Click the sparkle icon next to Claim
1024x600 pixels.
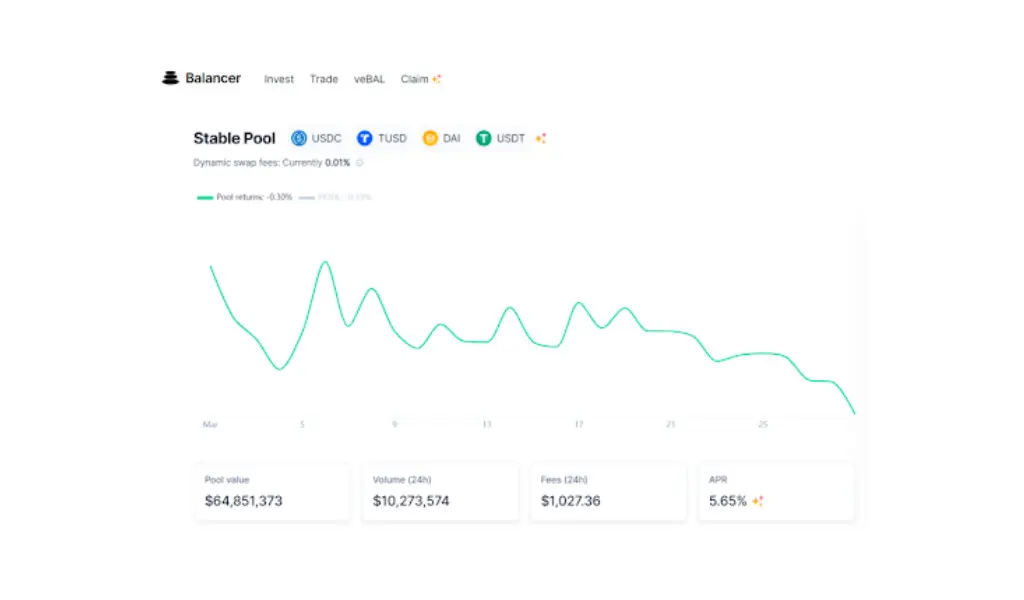(x=436, y=79)
